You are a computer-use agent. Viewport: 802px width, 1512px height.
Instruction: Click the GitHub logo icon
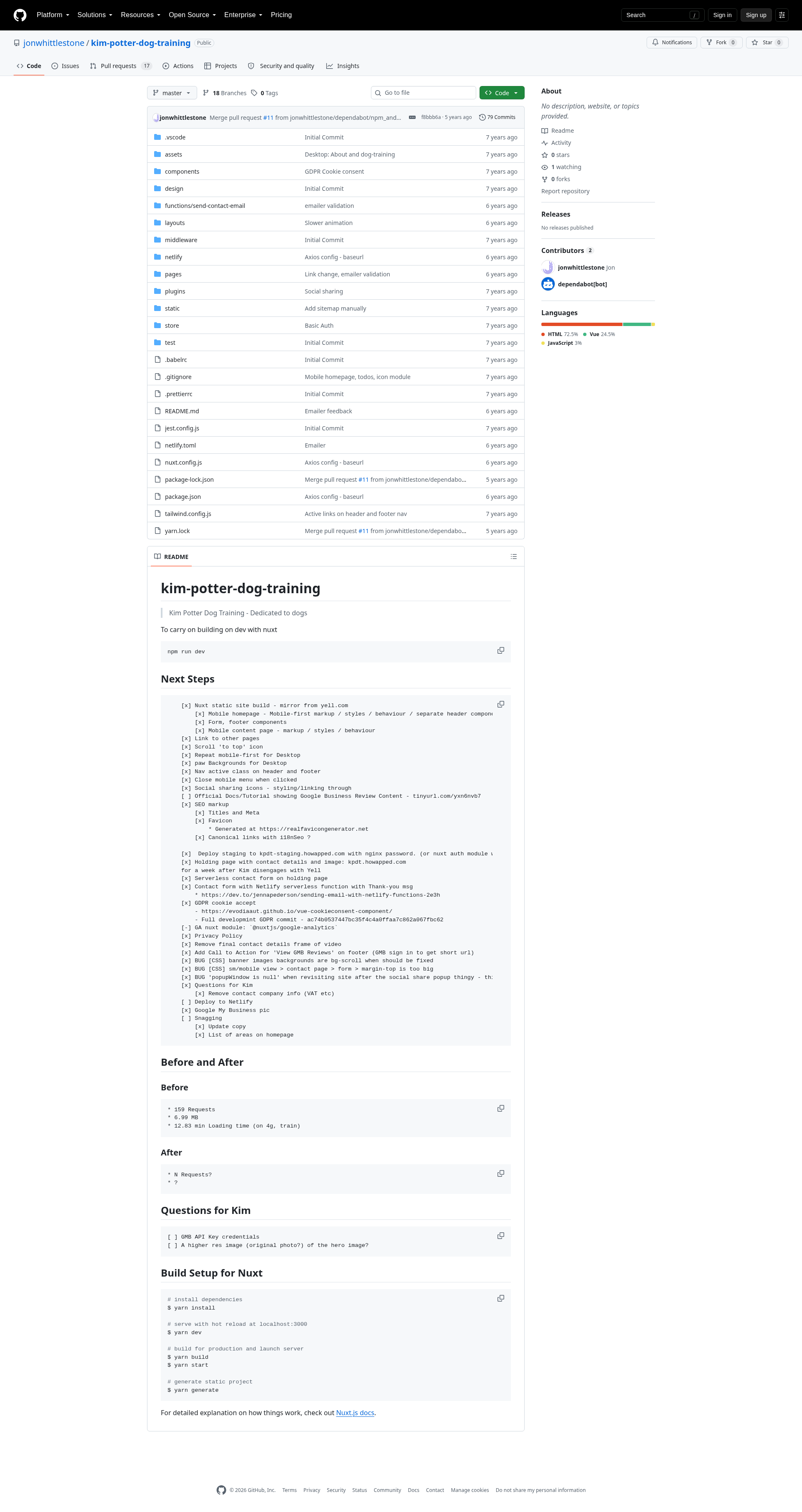tap(20, 15)
